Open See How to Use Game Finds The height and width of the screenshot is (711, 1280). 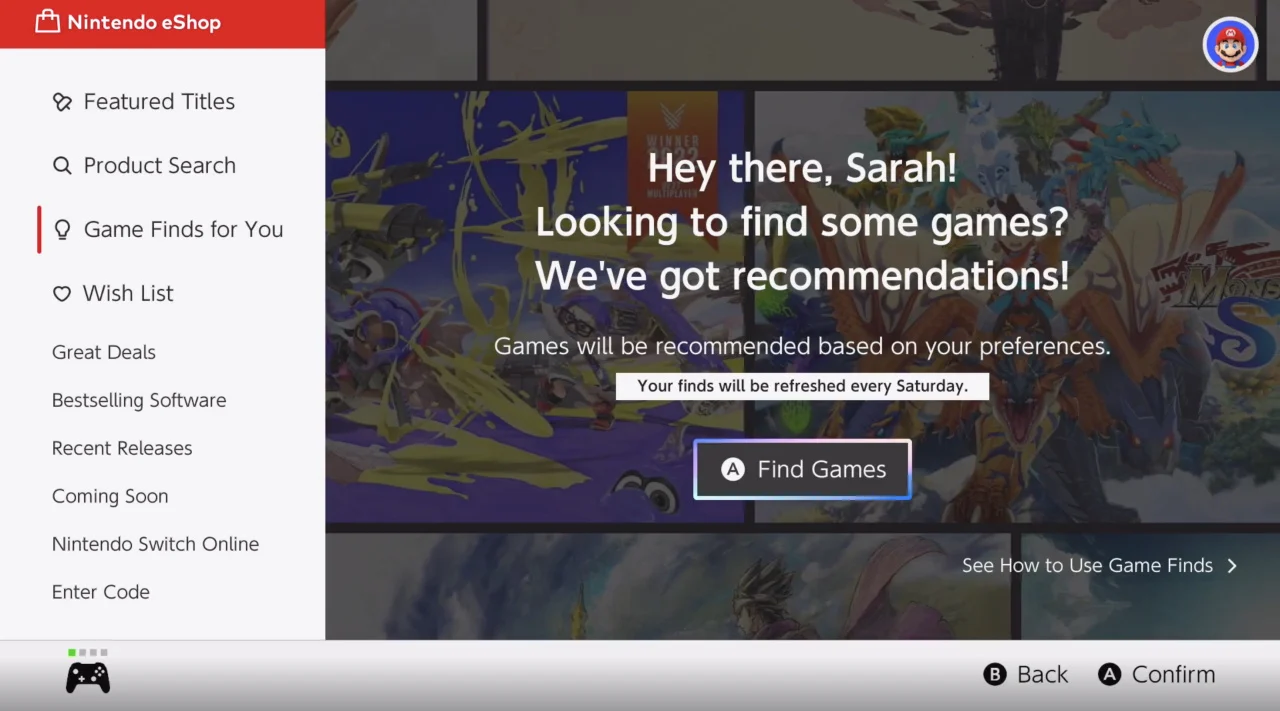point(1086,565)
